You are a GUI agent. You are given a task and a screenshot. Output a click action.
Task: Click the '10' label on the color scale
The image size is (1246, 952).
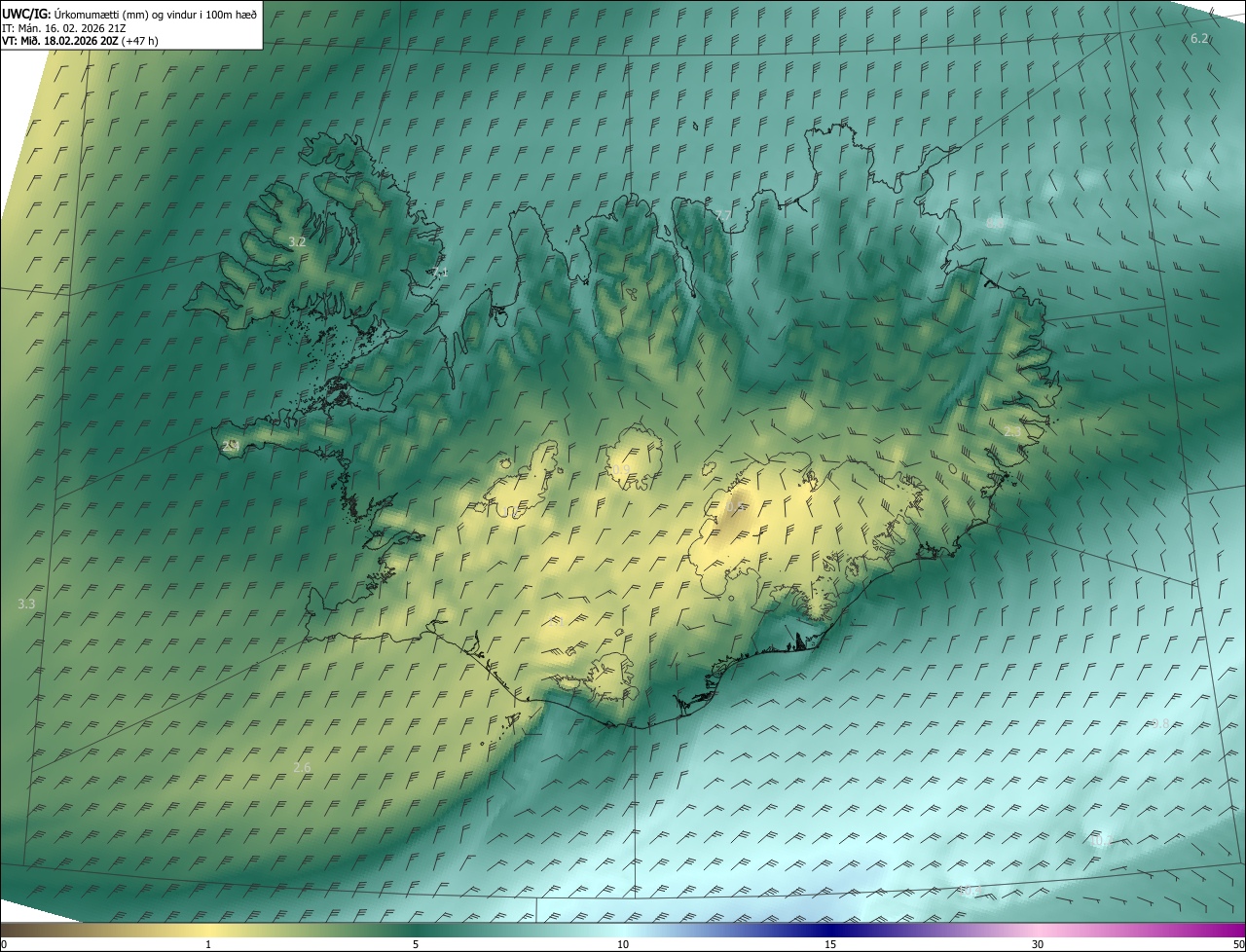pyautogui.click(x=623, y=944)
